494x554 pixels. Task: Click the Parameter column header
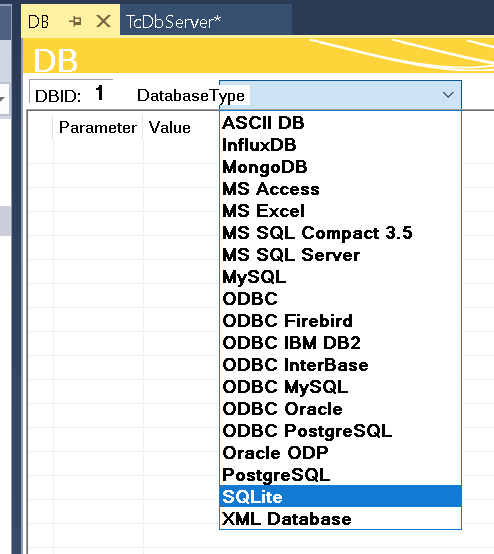(x=98, y=127)
